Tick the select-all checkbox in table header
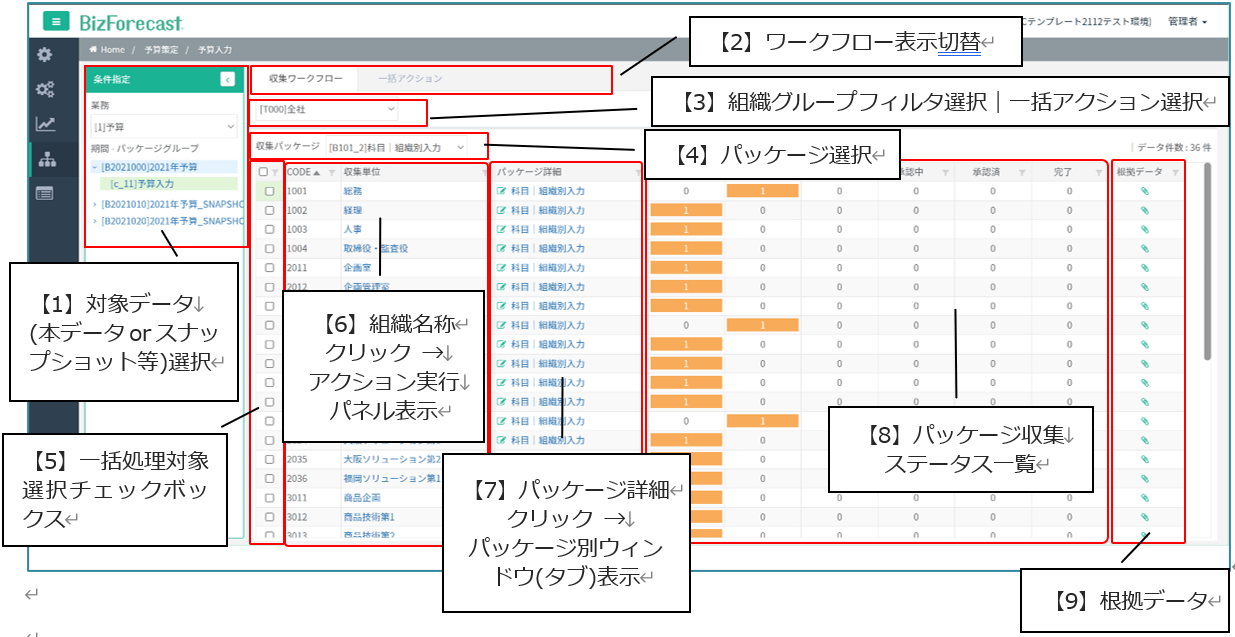 pyautogui.click(x=263, y=172)
